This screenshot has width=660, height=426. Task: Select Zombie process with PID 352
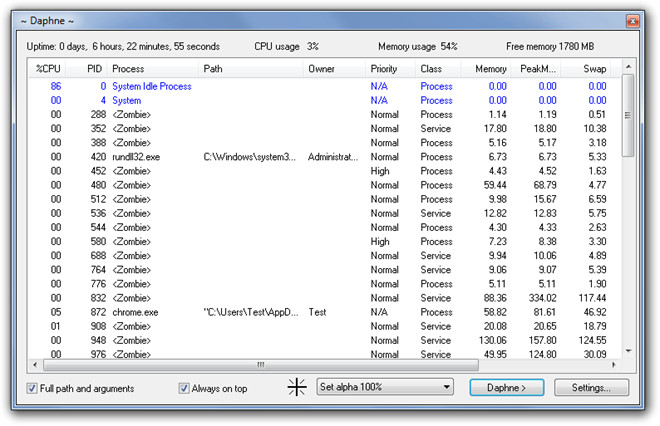tap(325, 129)
